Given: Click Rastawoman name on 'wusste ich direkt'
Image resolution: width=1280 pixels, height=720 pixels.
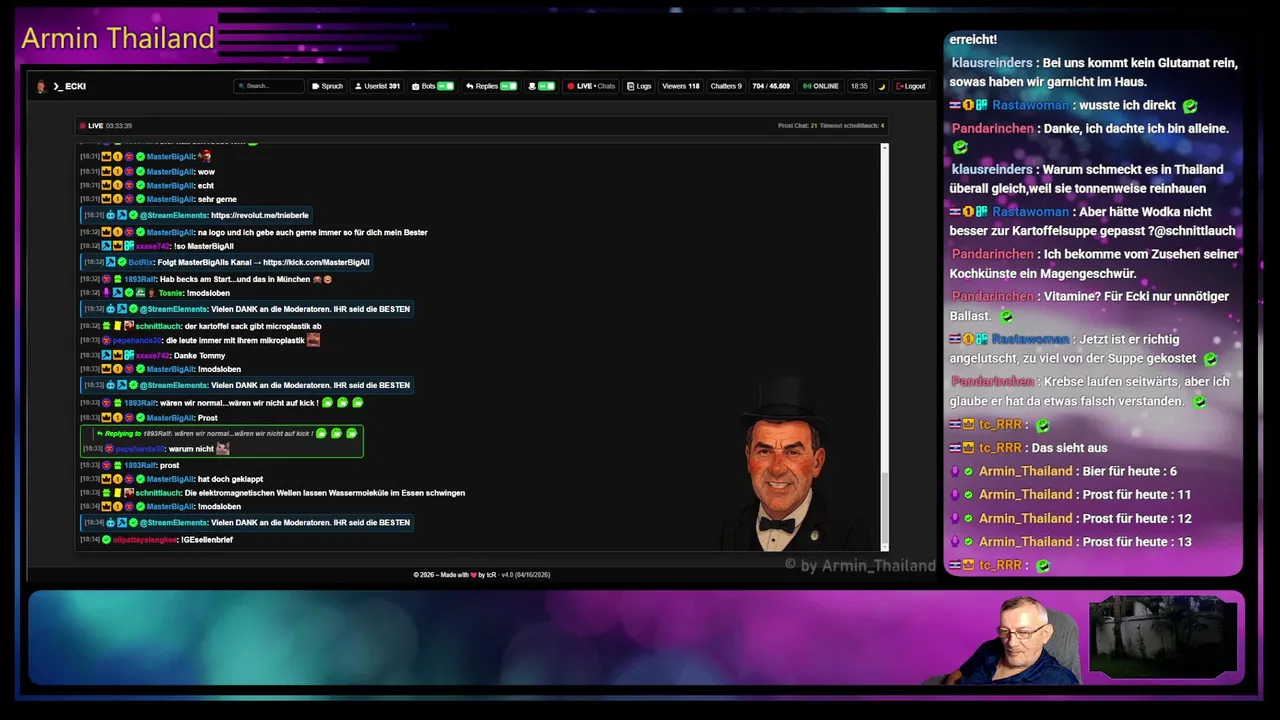Looking at the screenshot, I should [x=1030, y=105].
